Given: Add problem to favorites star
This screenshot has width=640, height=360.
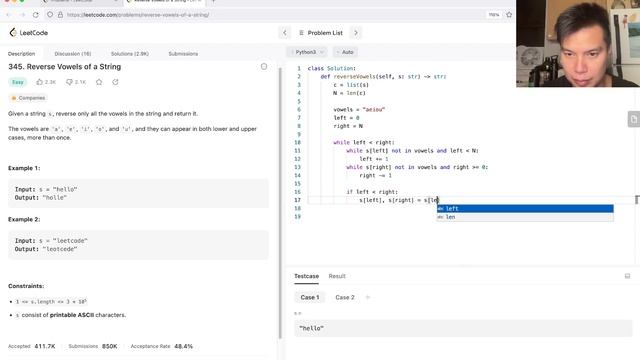Looking at the screenshot, I should [x=99, y=82].
